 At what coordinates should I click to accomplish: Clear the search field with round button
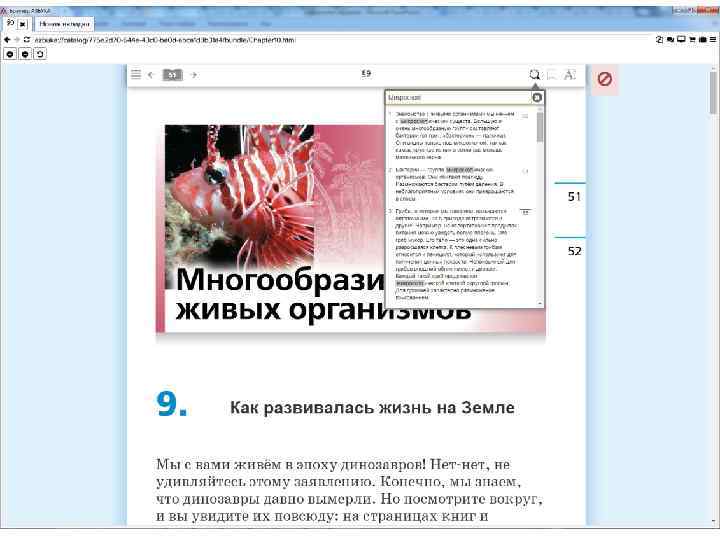coord(537,97)
